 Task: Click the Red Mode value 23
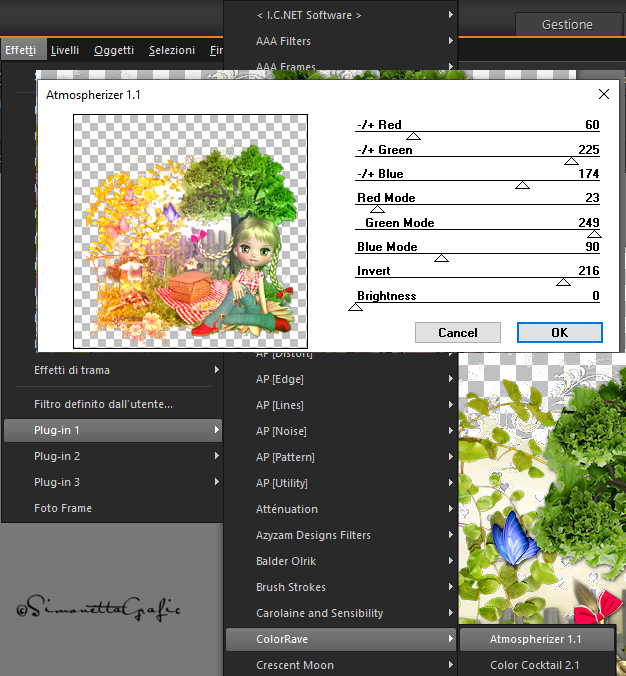coord(592,197)
